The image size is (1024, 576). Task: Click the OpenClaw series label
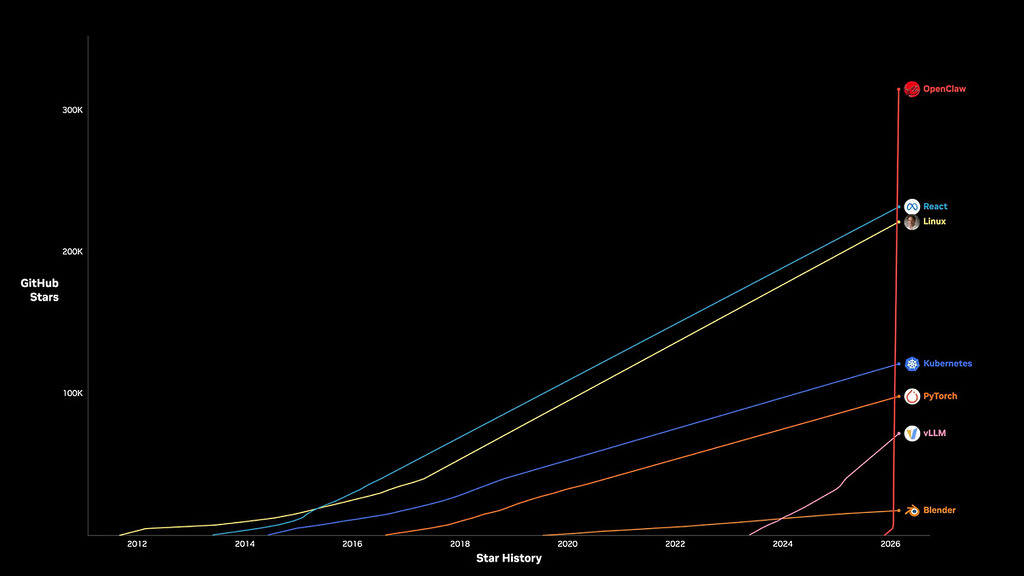(944, 89)
